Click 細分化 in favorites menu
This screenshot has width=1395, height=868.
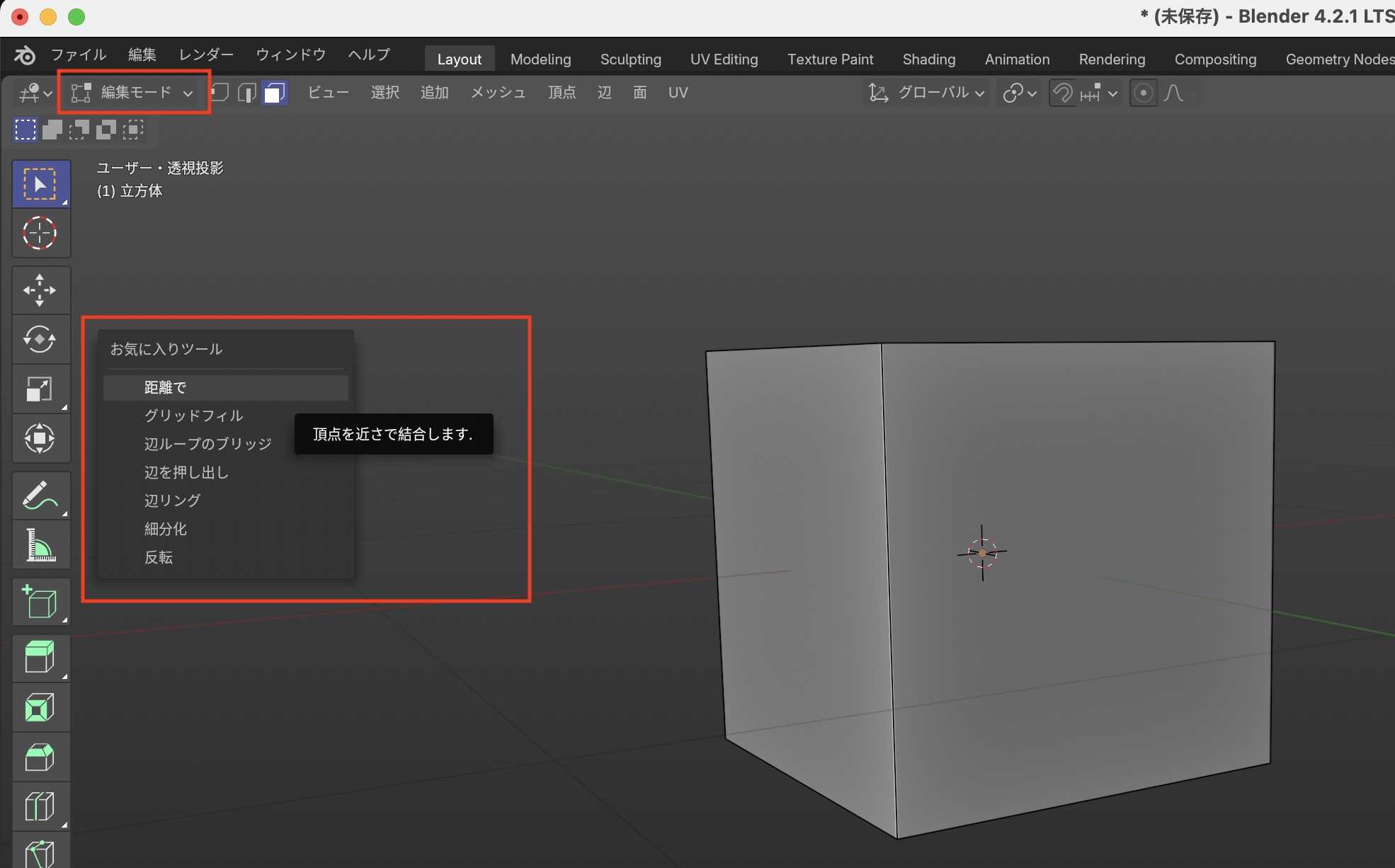pos(166,529)
